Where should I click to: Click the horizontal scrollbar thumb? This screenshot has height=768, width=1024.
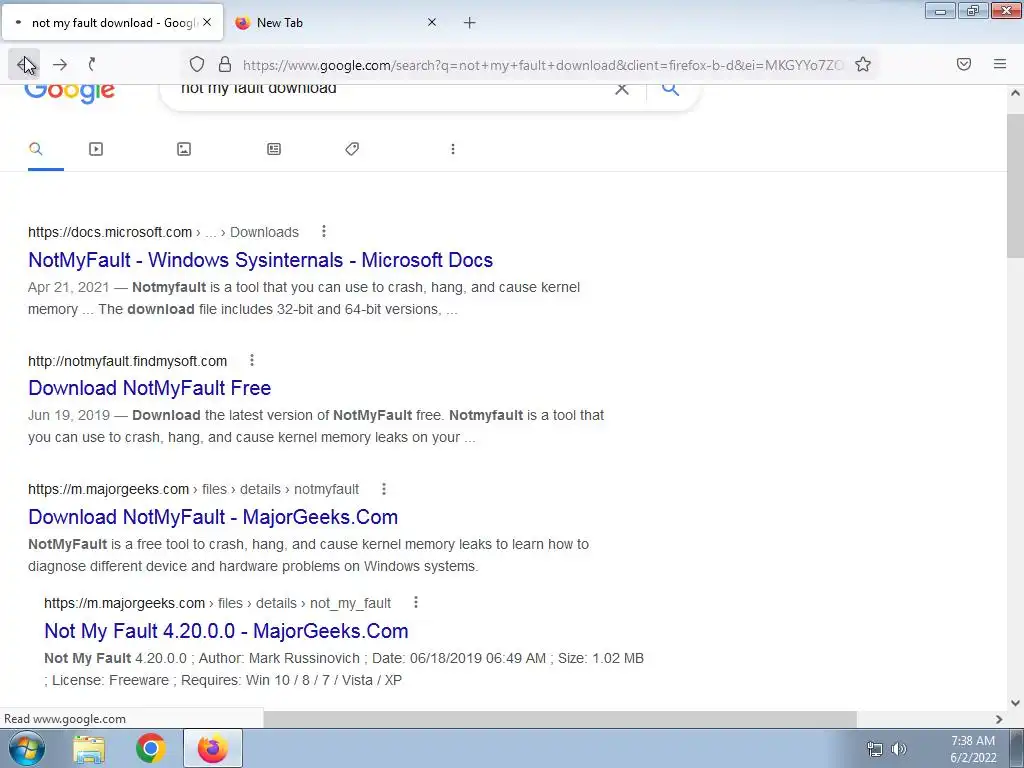560,719
